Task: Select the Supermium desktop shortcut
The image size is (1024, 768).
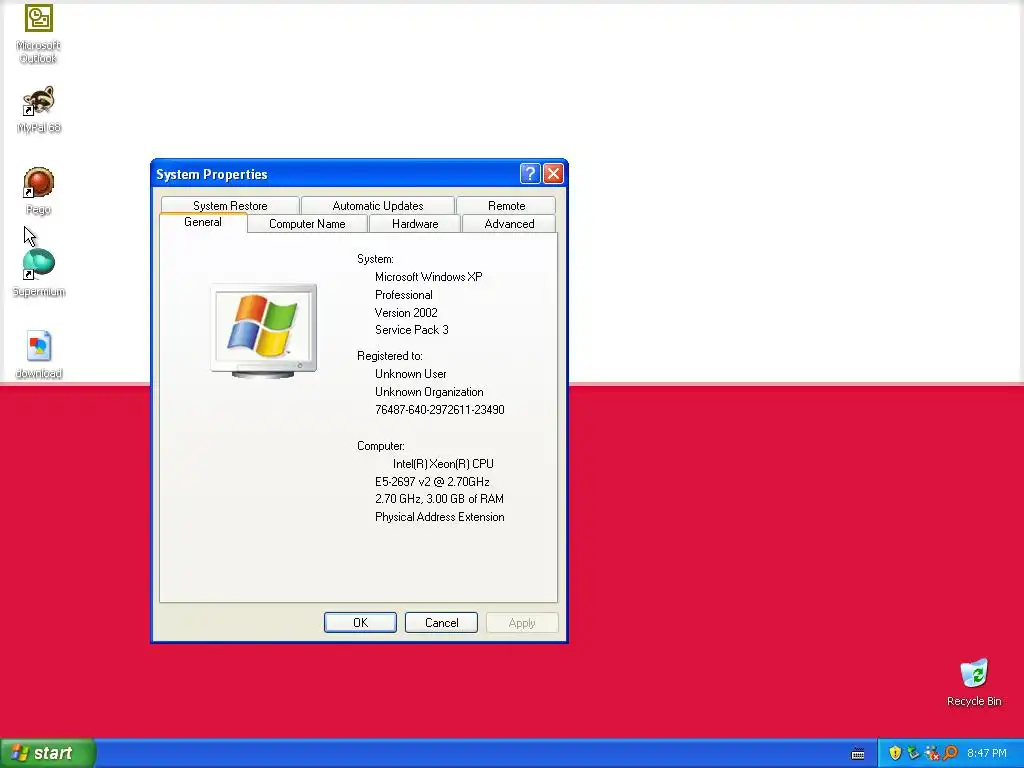Action: pos(39,273)
